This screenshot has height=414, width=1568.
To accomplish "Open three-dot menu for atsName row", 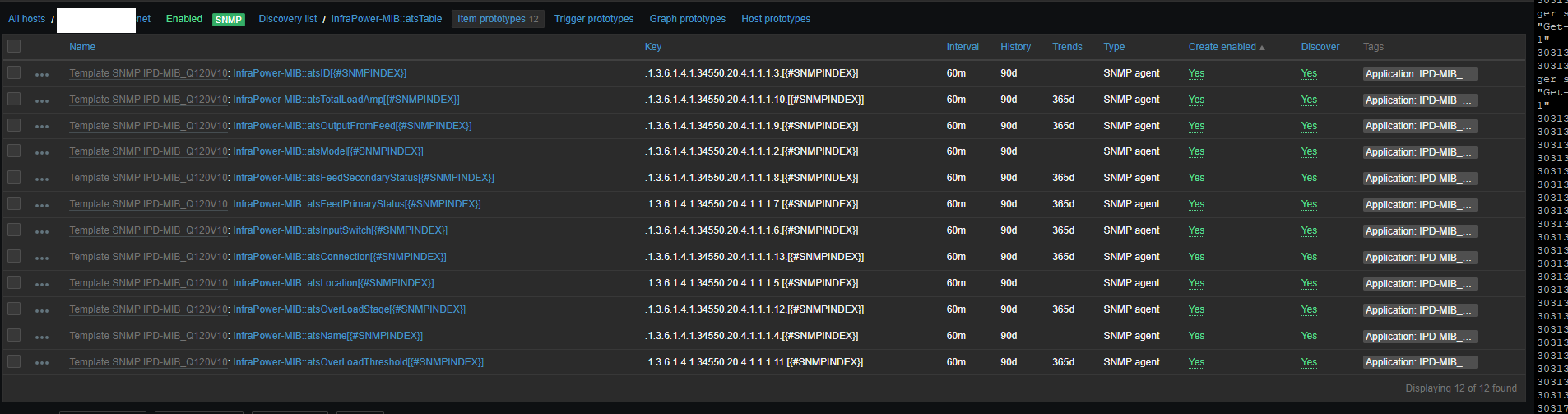I will pyautogui.click(x=42, y=337).
